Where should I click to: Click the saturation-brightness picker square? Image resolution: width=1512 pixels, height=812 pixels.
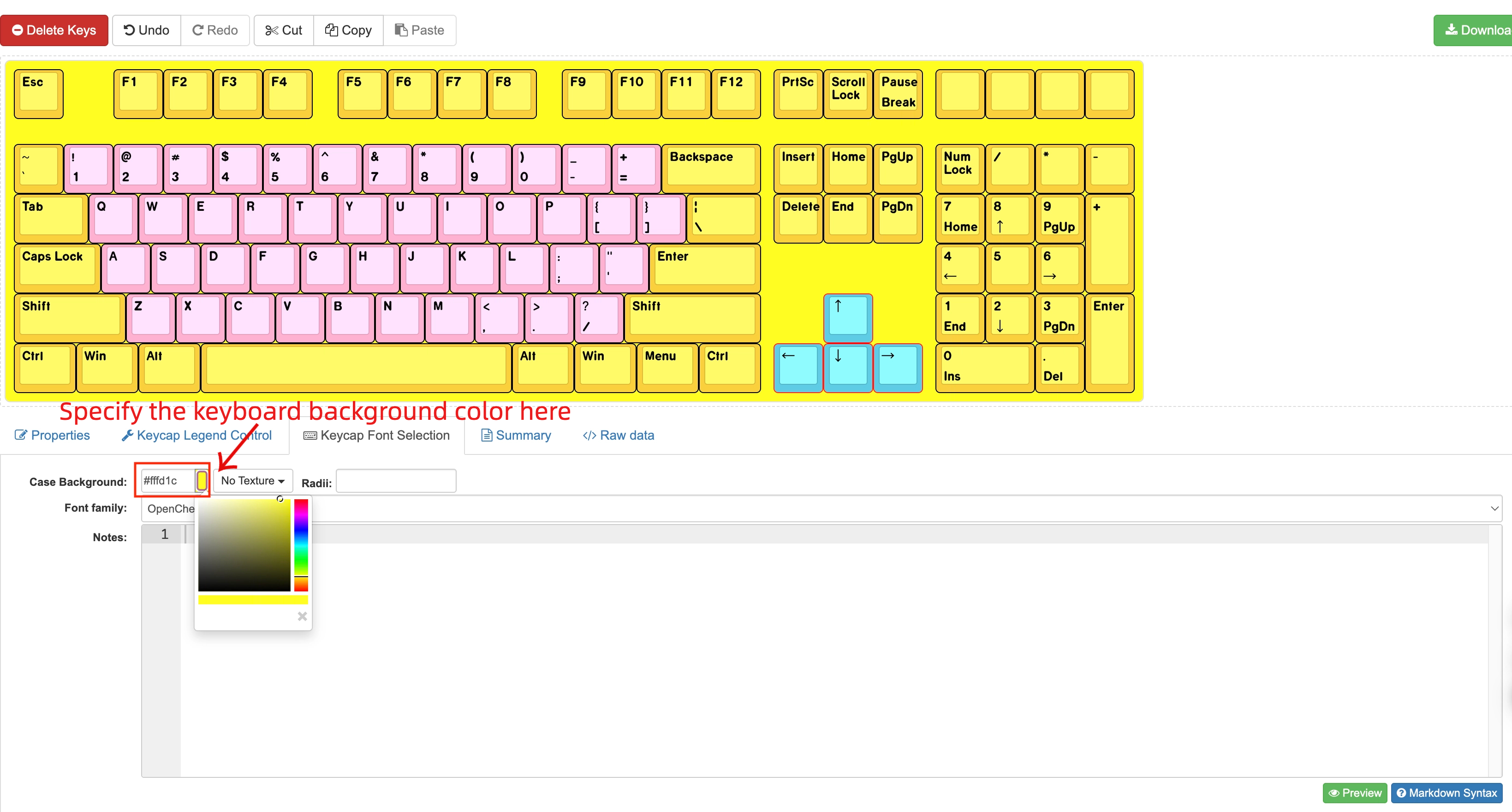[244, 545]
